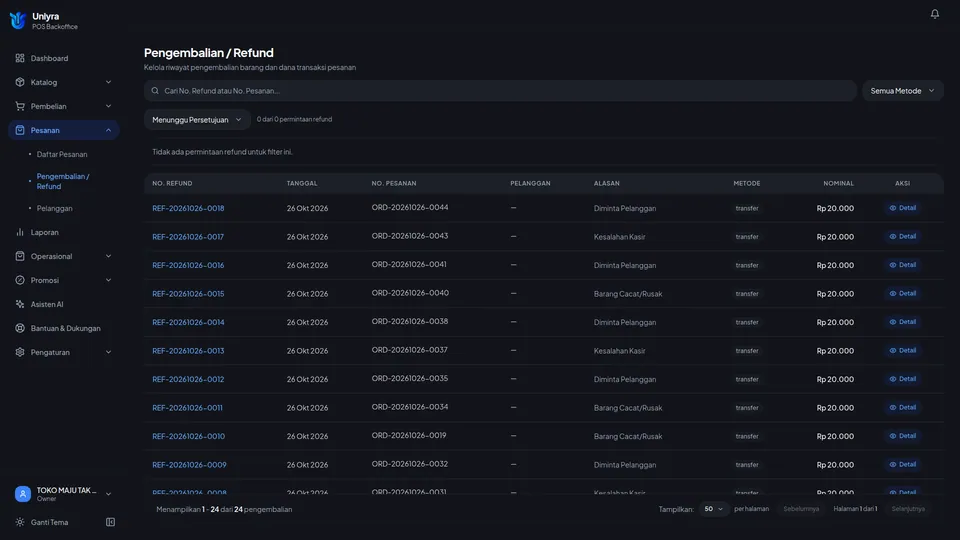The width and height of the screenshot is (960, 540).
Task: Click the Dashboard grid icon
Action: tap(20, 58)
